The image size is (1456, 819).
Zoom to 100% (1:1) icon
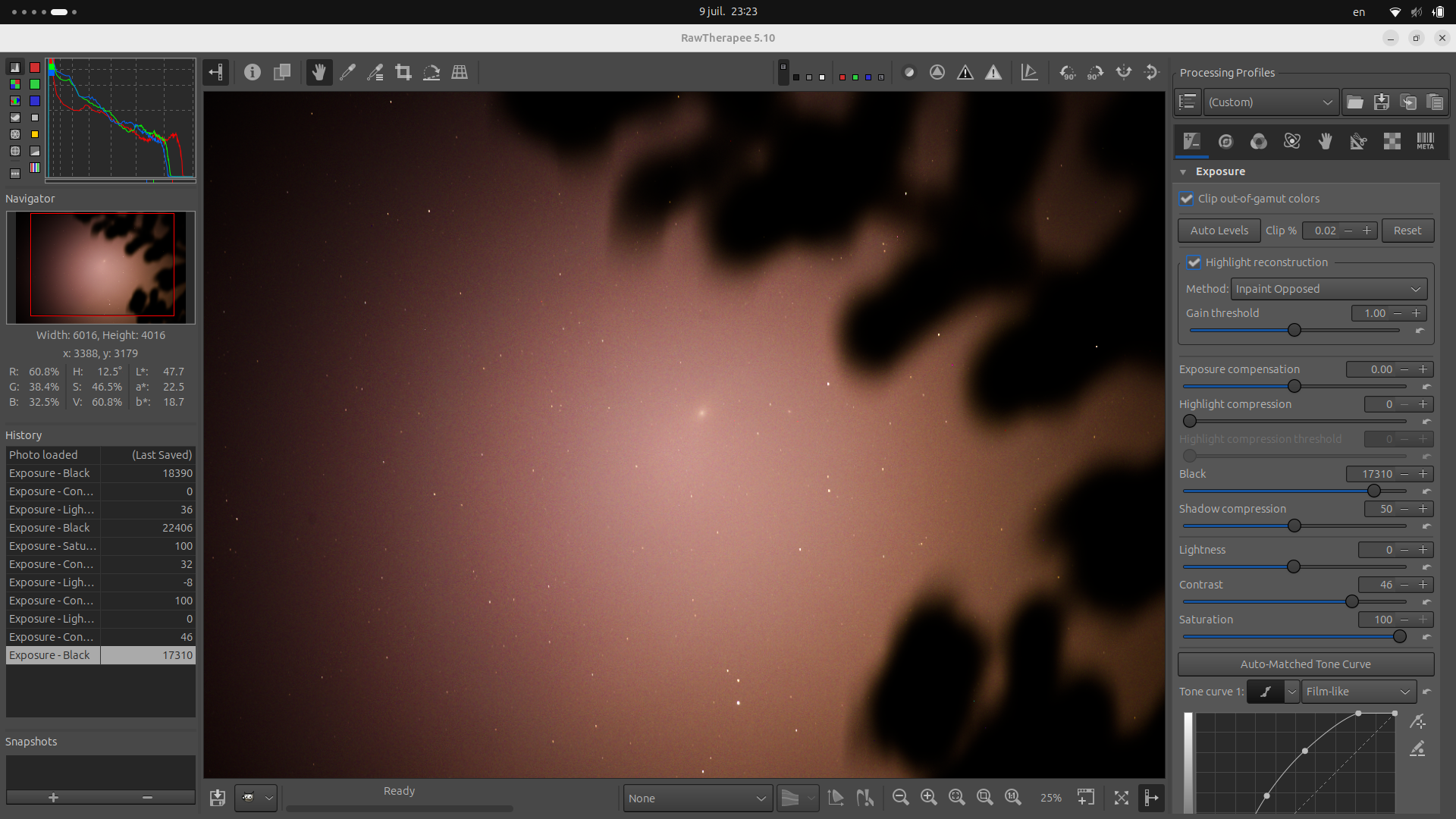[x=1013, y=798]
